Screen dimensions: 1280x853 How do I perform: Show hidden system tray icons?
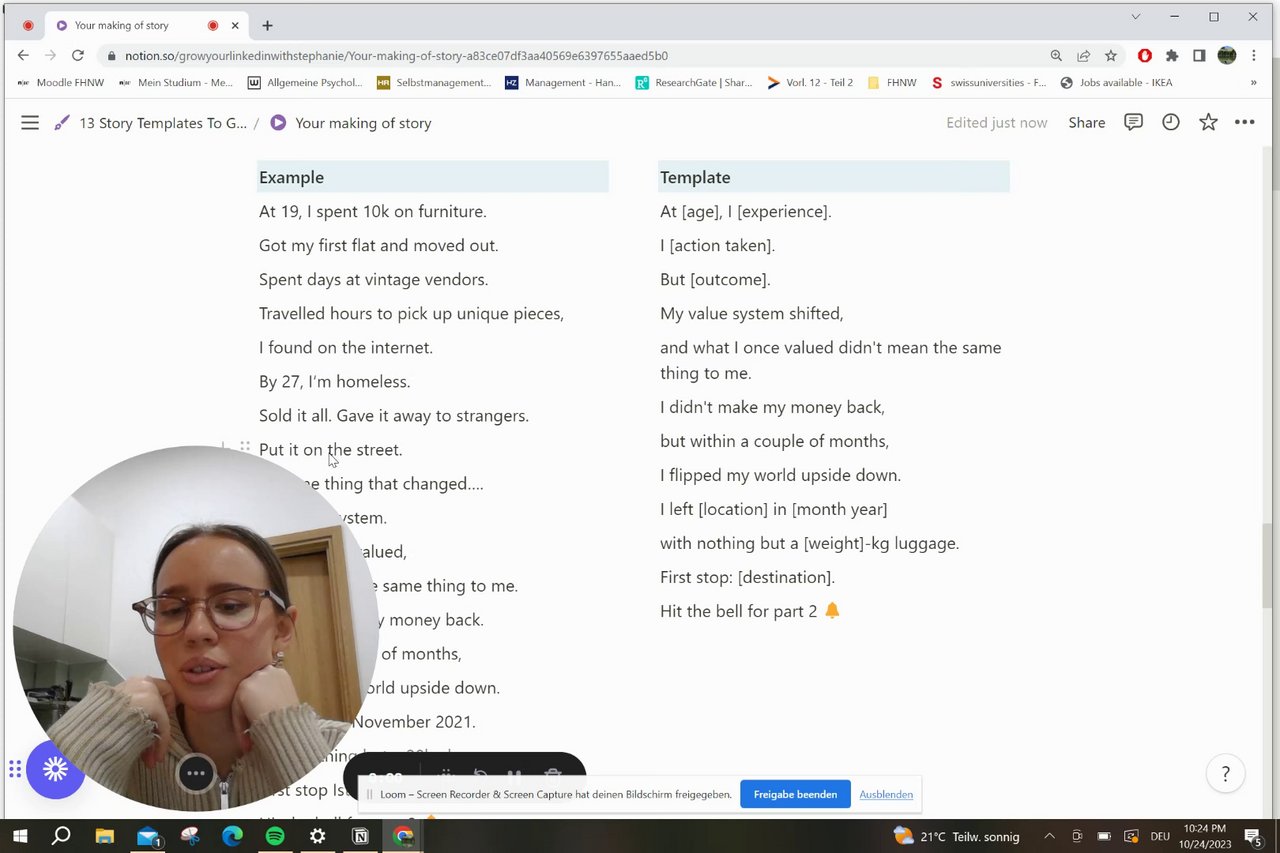tap(1049, 836)
